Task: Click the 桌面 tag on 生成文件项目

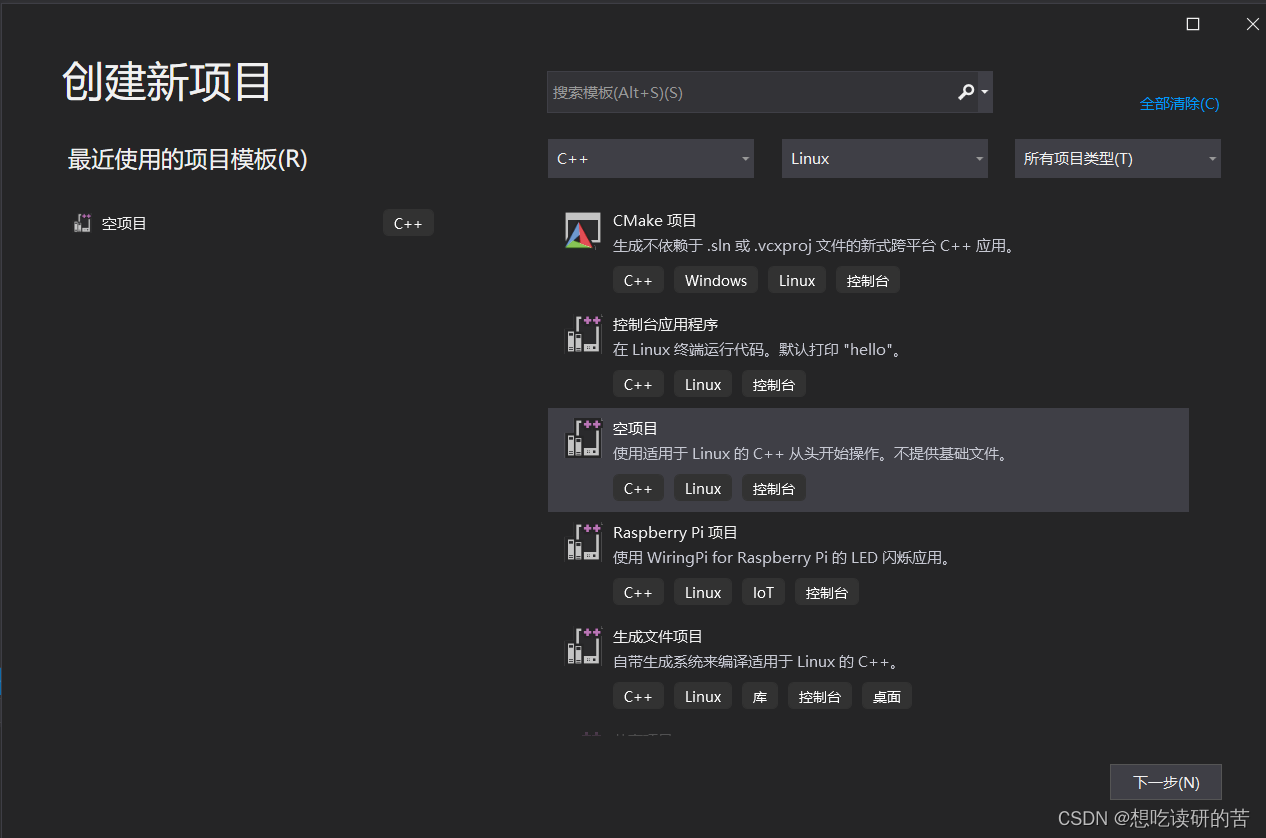Action: [886, 696]
